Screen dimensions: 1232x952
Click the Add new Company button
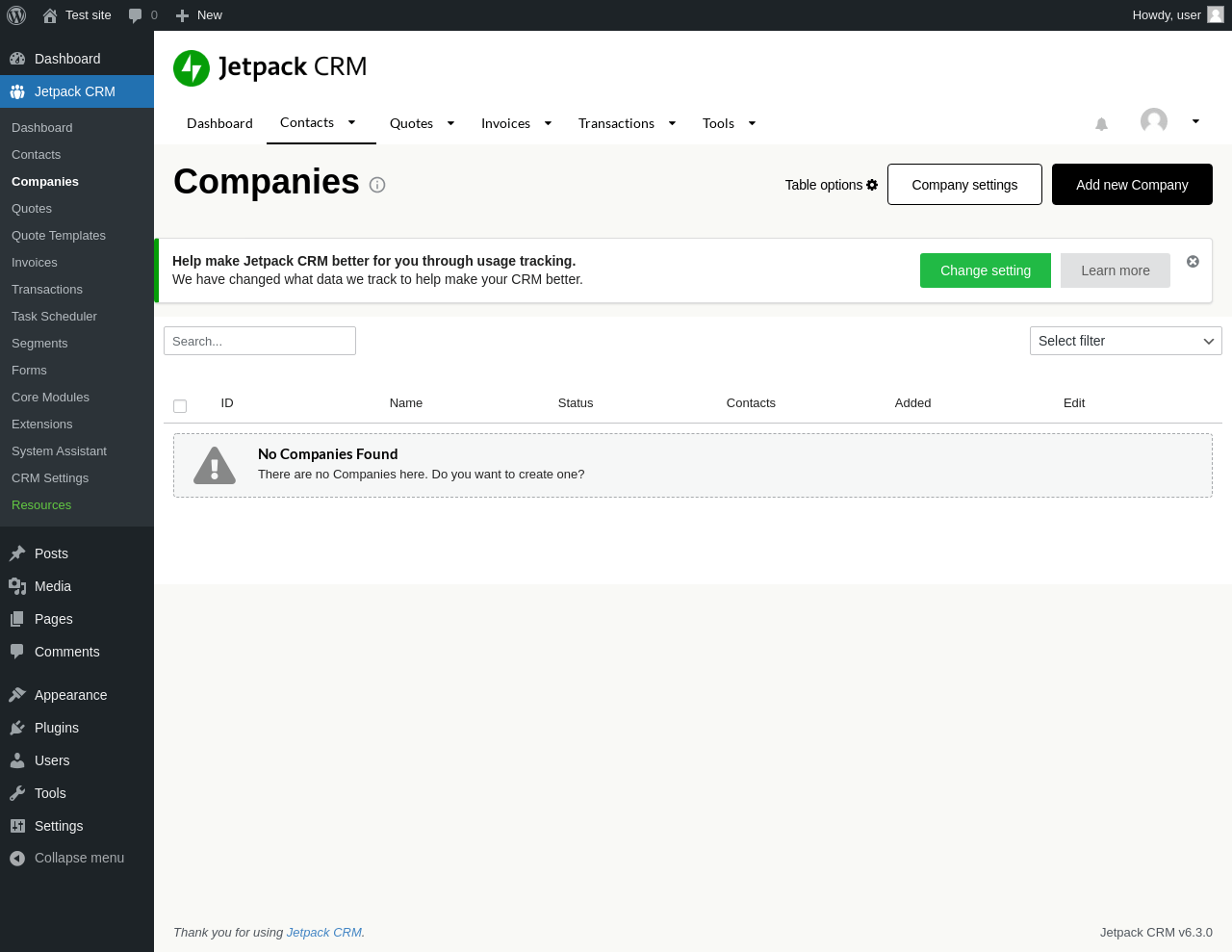1131,185
